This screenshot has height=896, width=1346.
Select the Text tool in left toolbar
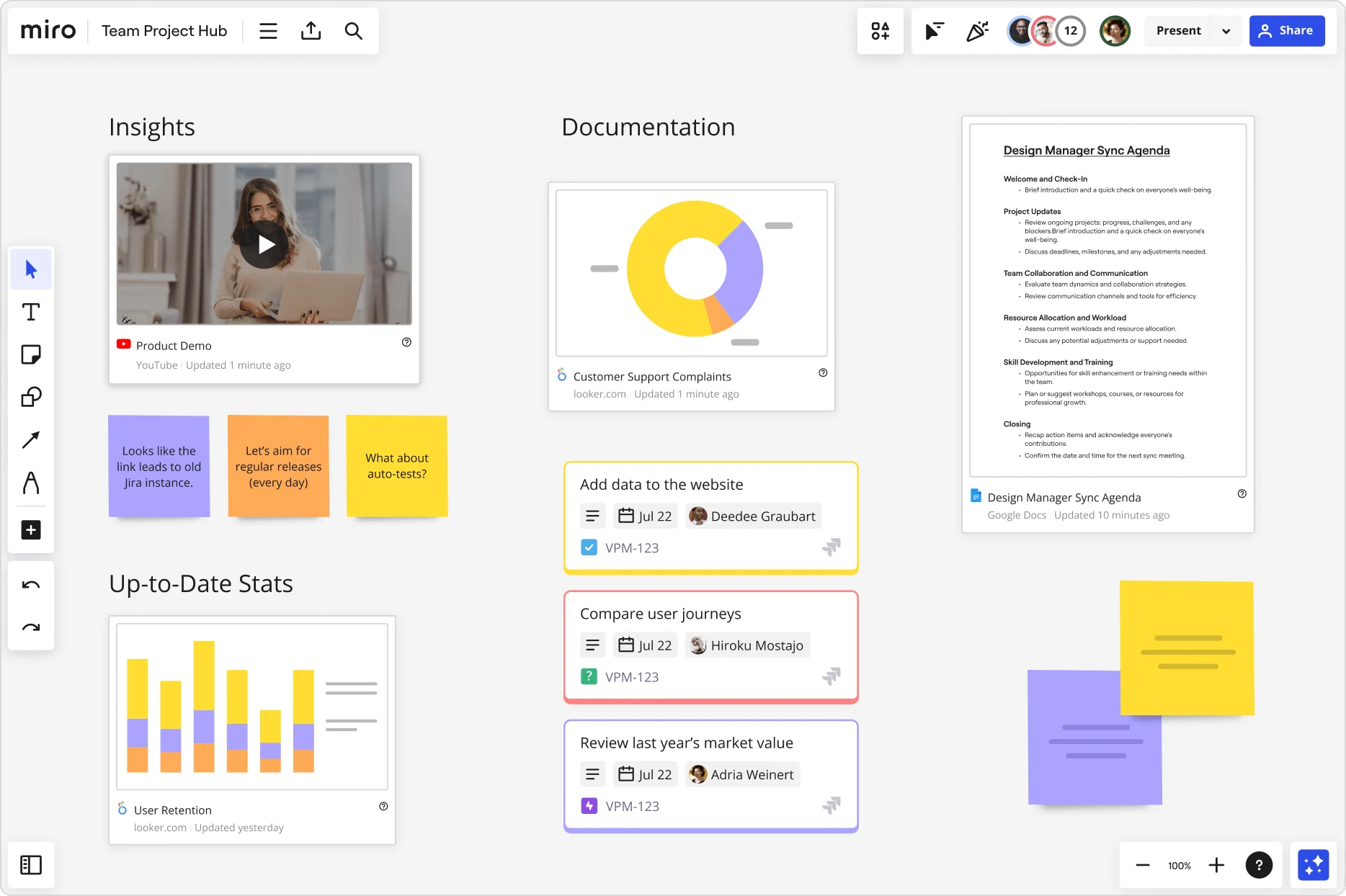(31, 312)
